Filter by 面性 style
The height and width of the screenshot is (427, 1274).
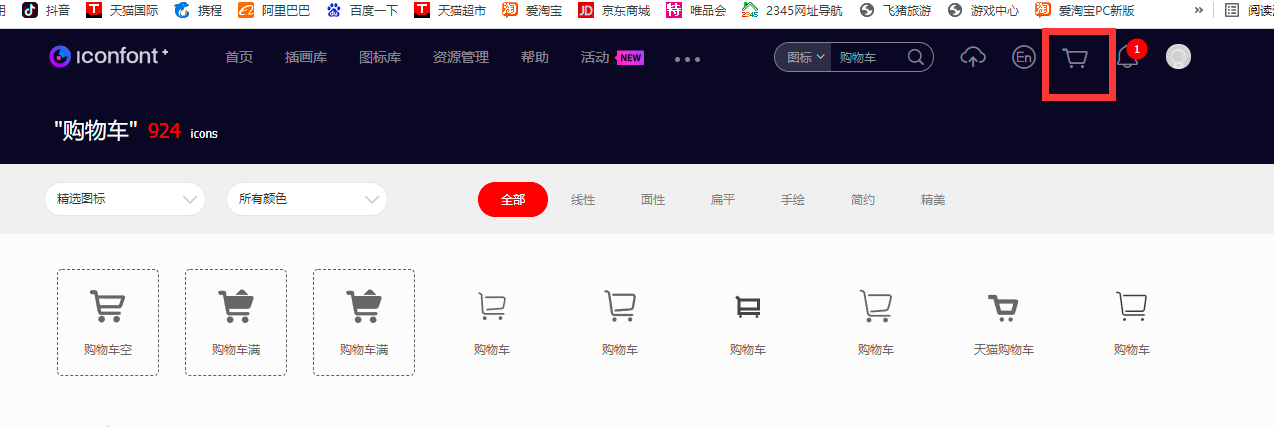653,200
